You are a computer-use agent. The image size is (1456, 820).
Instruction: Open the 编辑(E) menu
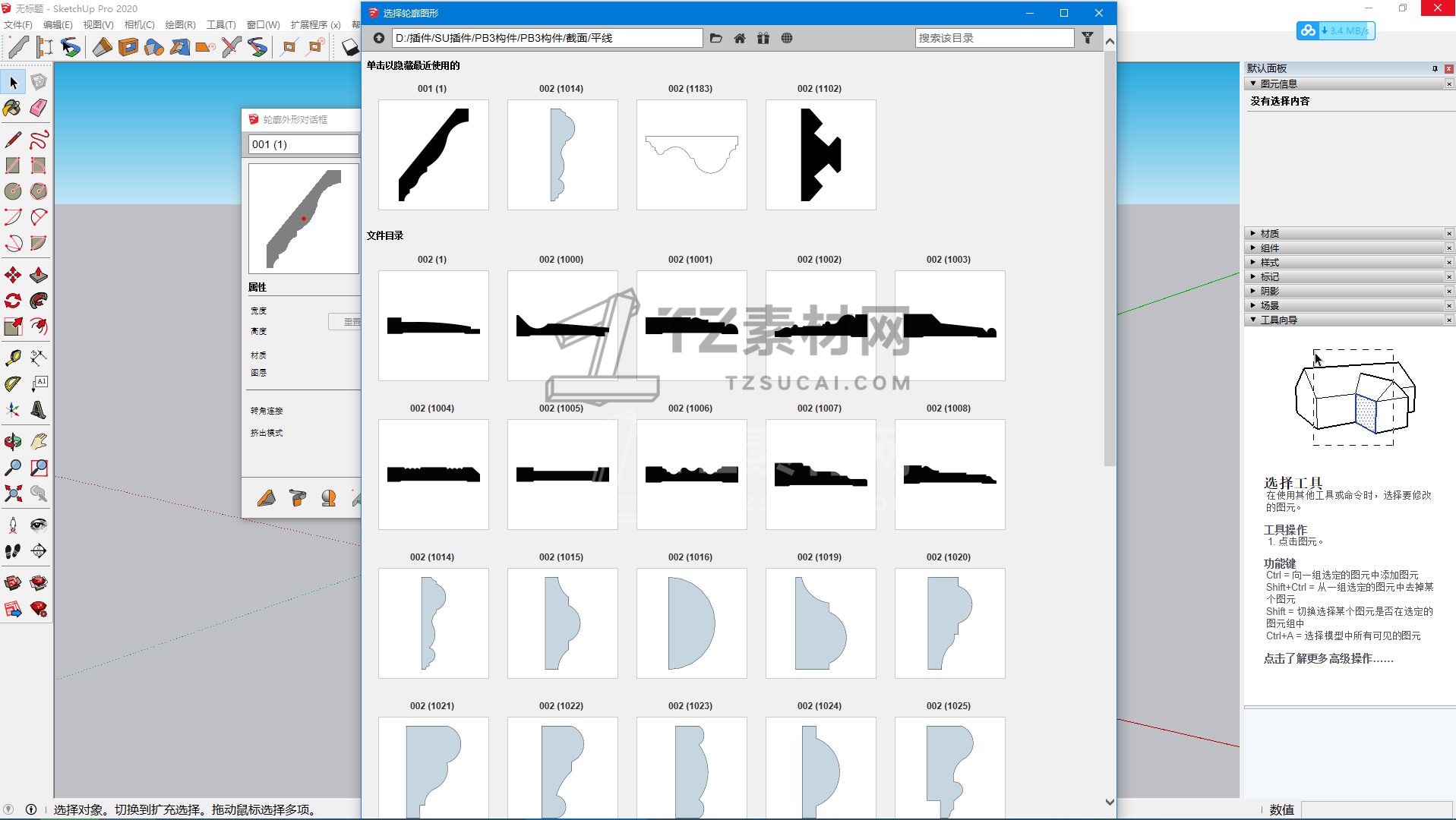pos(58,25)
